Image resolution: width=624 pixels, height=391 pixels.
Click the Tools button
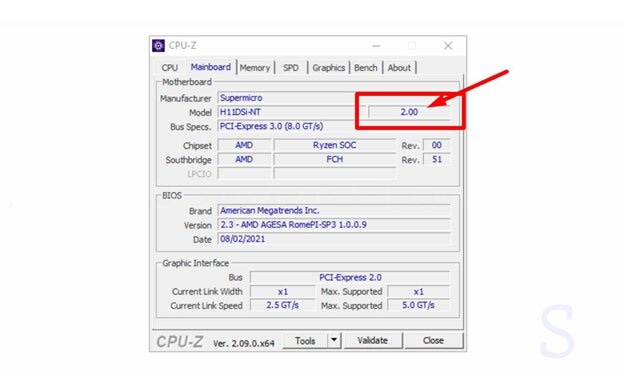pos(305,341)
